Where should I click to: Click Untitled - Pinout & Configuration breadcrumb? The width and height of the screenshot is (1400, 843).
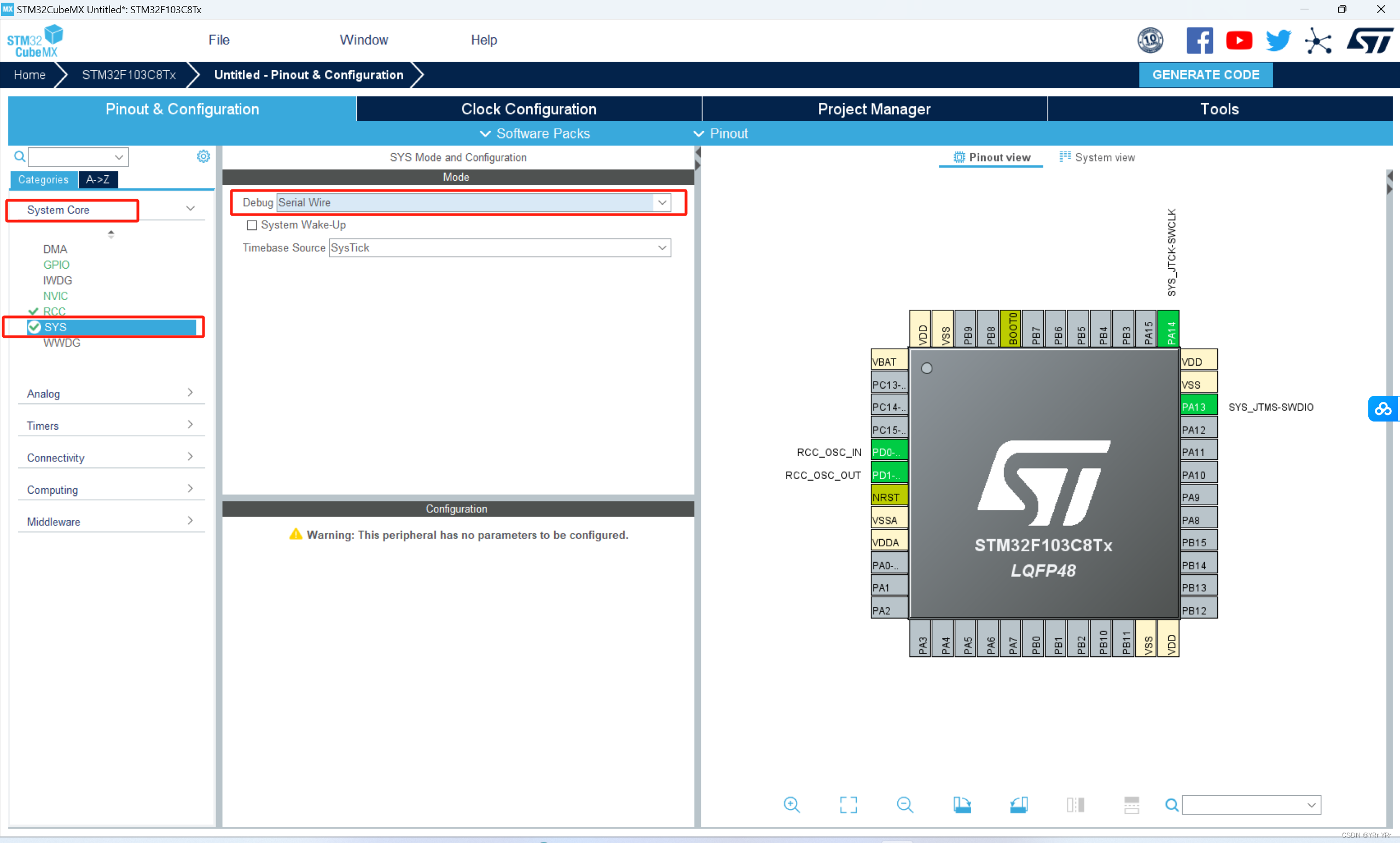(309, 75)
